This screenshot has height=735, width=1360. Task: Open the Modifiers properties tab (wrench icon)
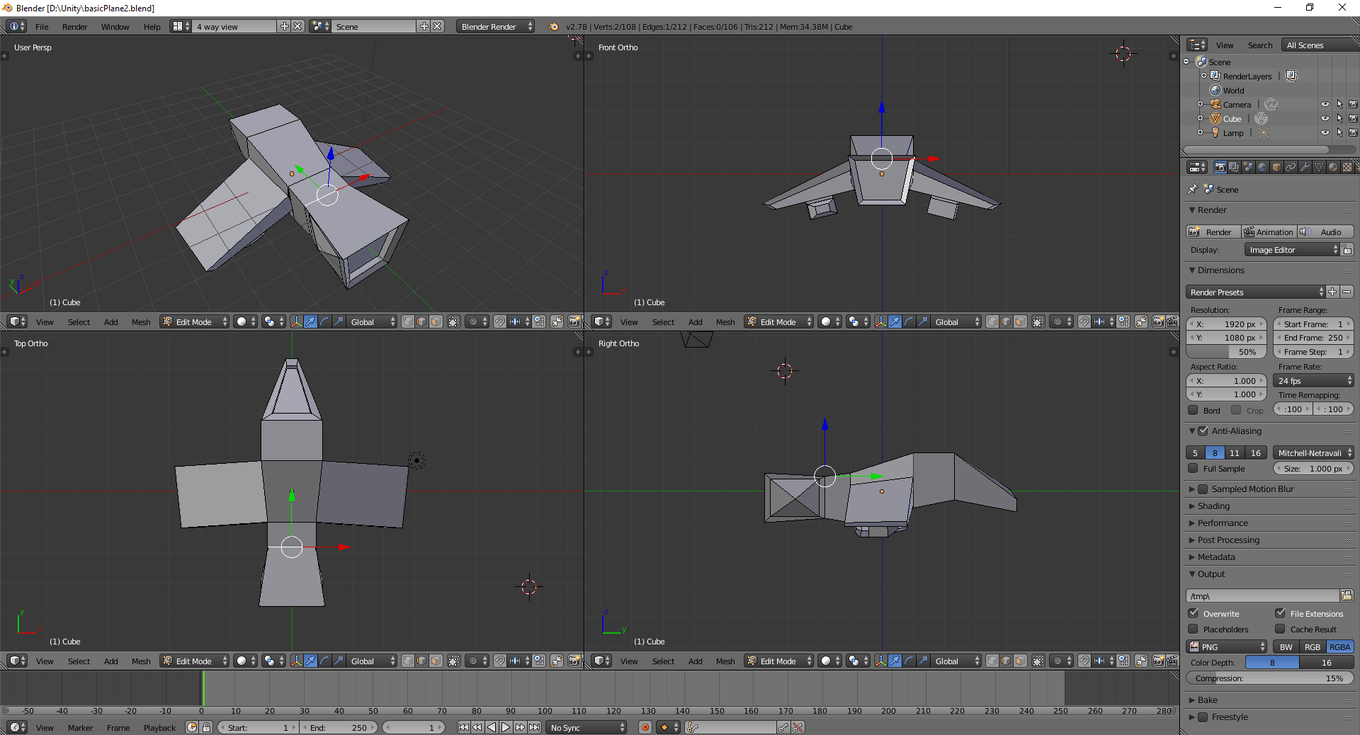[1306, 167]
